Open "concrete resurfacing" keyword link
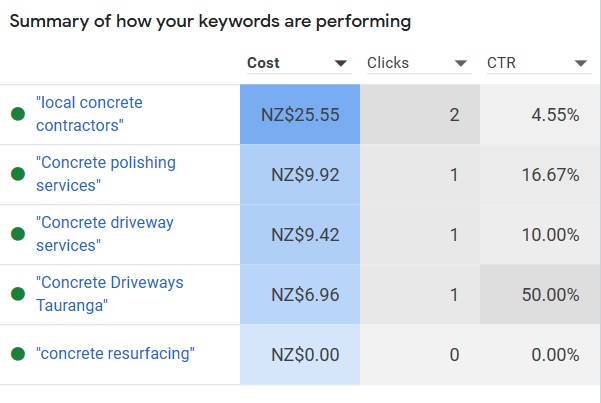 click(x=115, y=354)
